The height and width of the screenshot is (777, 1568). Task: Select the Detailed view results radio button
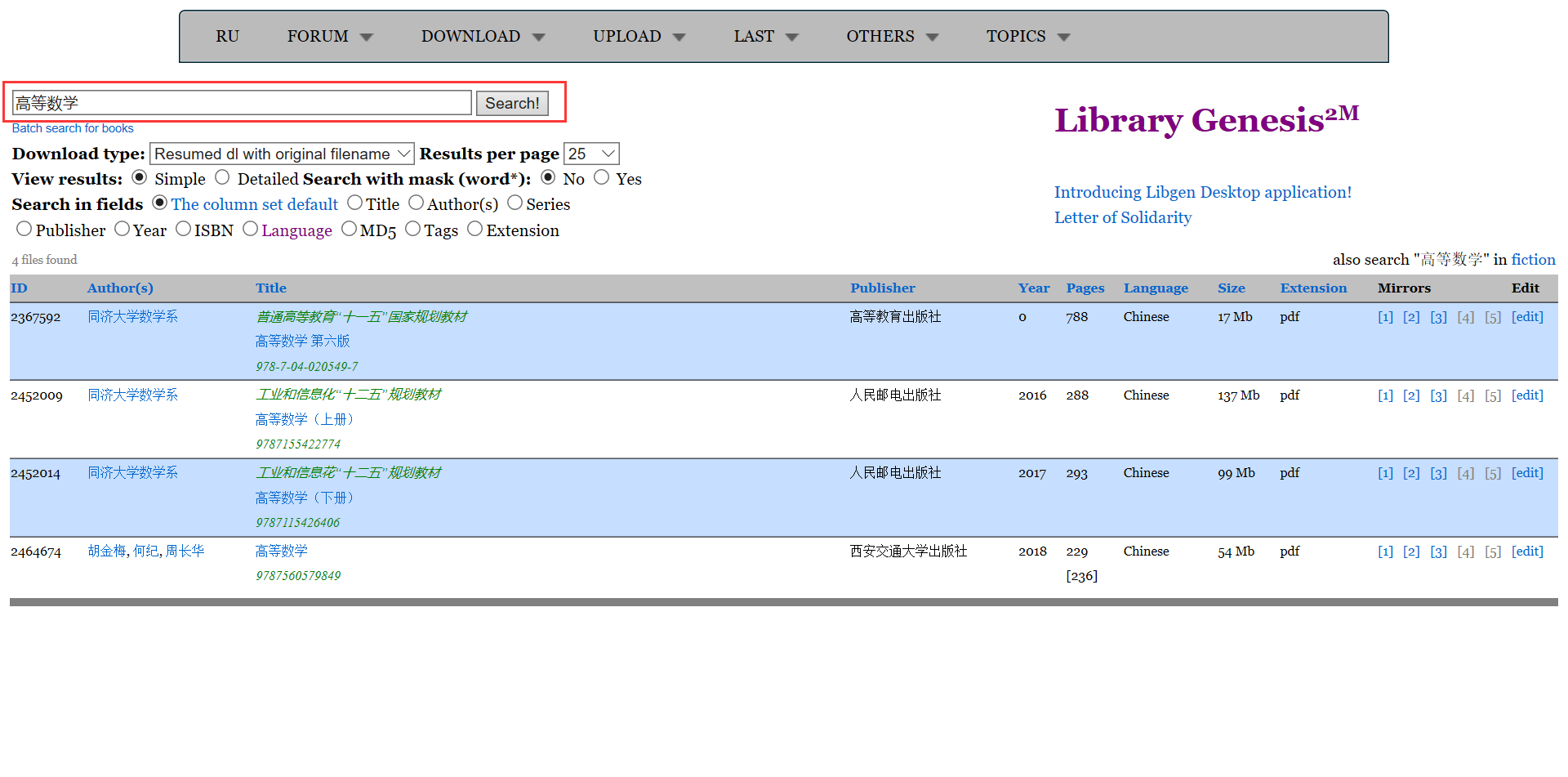[223, 178]
